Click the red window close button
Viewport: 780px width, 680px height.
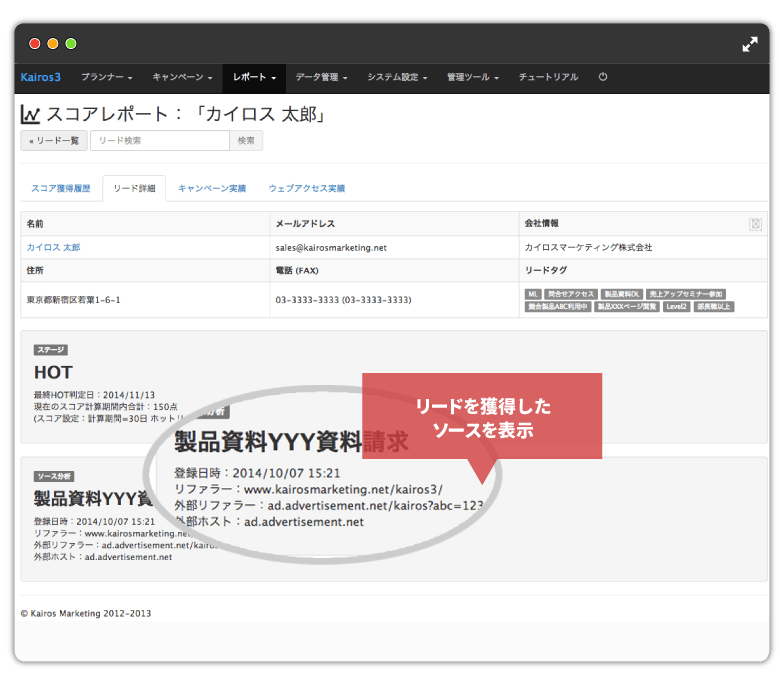(35, 44)
